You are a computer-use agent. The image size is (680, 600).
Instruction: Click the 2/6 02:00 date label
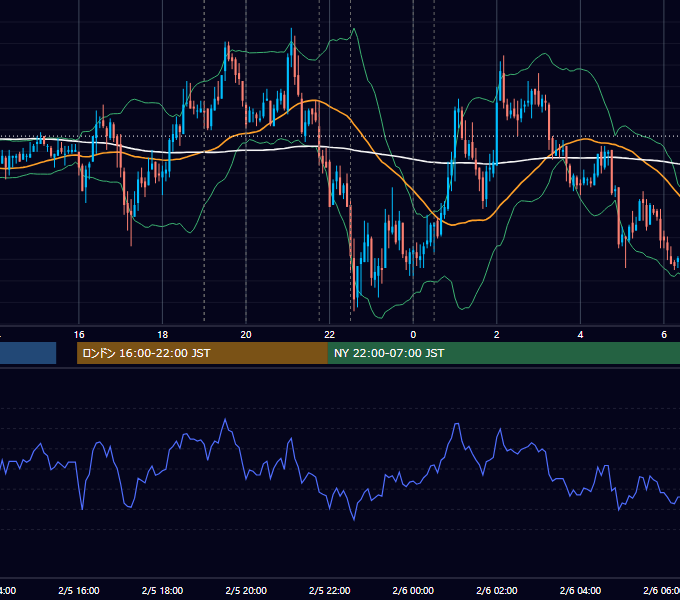pos(497,590)
